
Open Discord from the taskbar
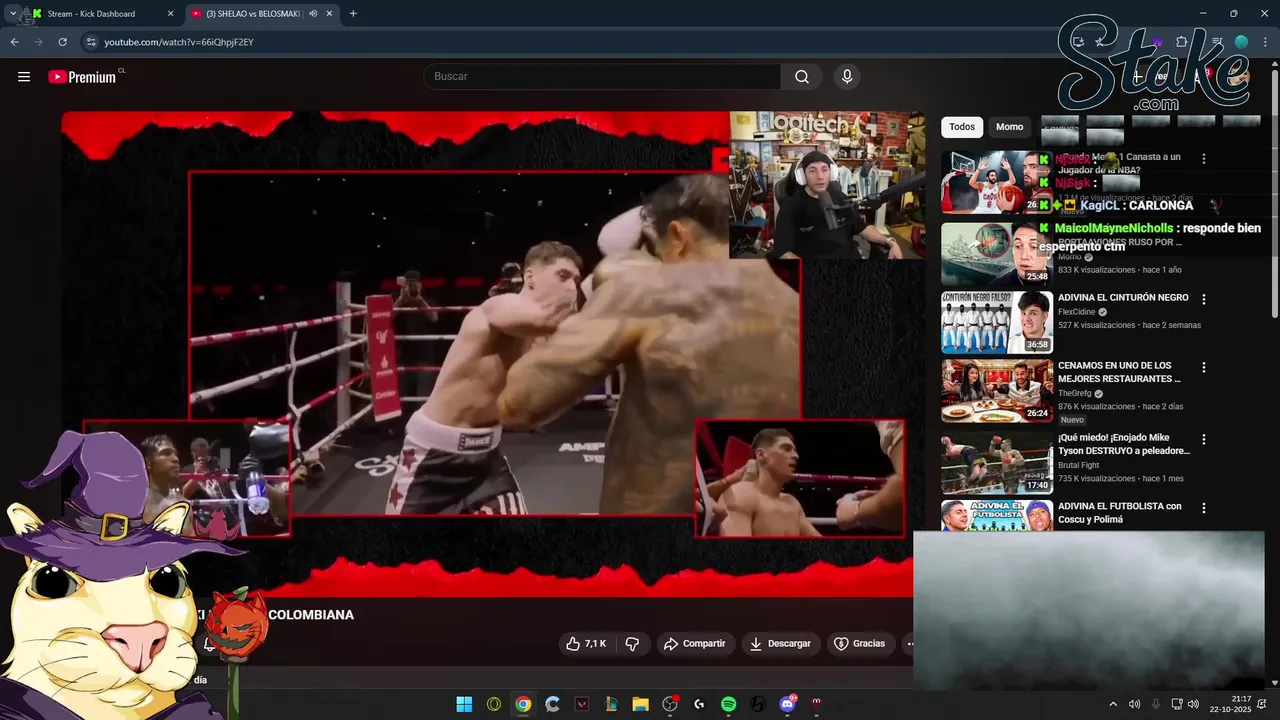(x=787, y=704)
